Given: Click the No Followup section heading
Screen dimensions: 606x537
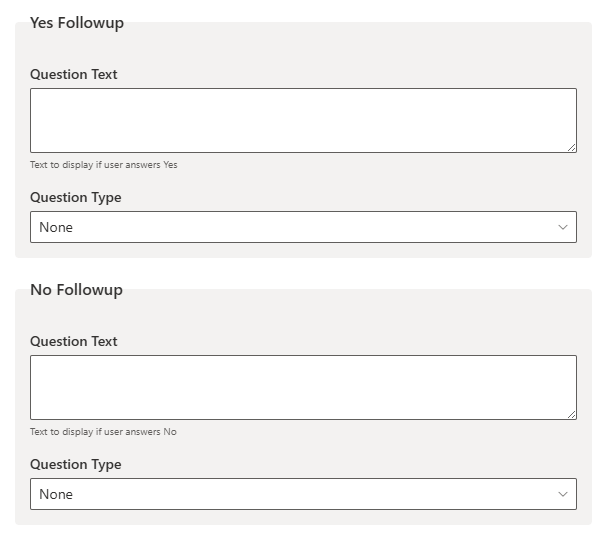Looking at the screenshot, I should 77,290.
